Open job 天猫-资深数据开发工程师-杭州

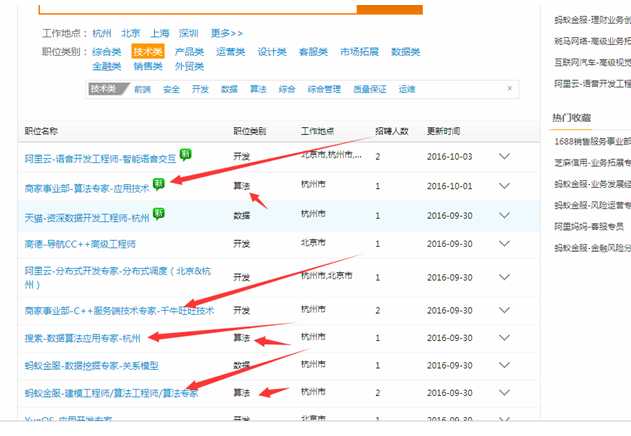[87, 218]
